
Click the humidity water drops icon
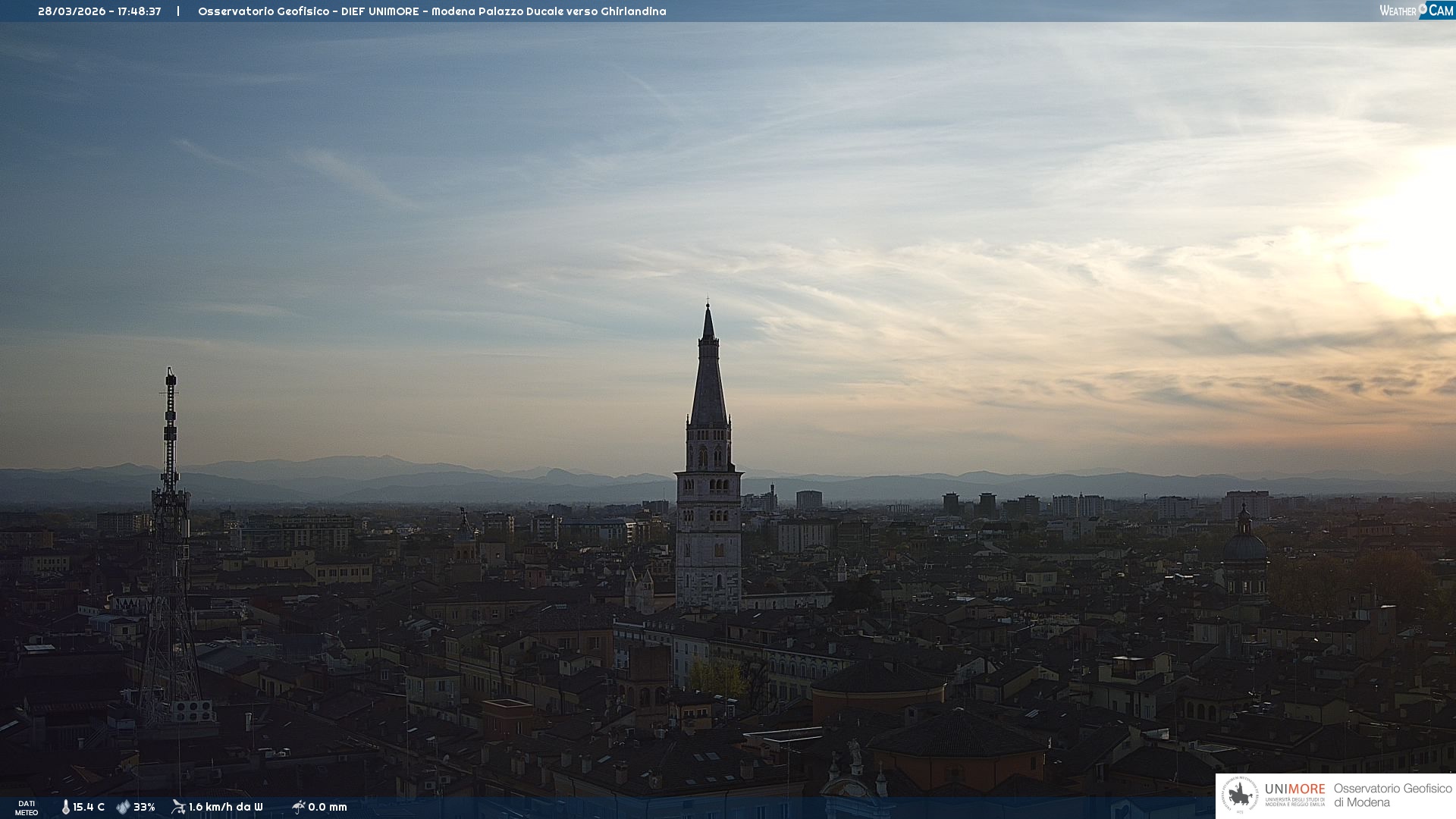pos(123,807)
